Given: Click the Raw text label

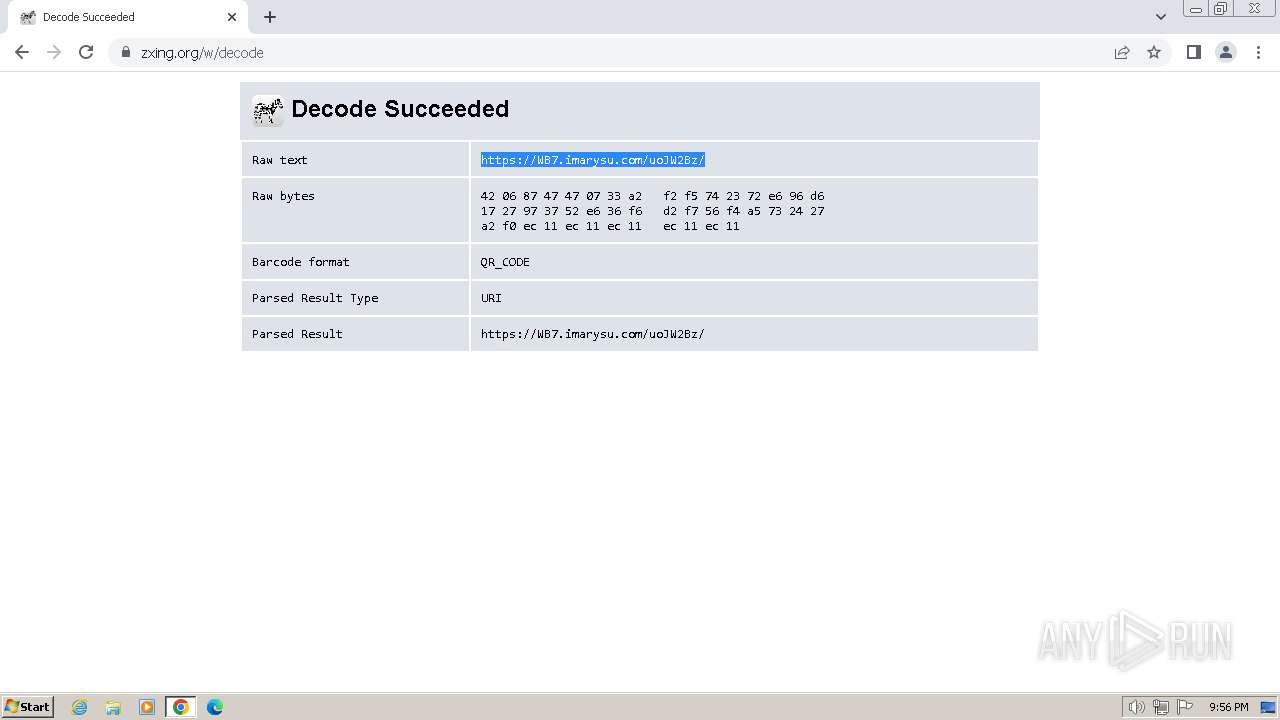Looking at the screenshot, I should coord(280,160).
